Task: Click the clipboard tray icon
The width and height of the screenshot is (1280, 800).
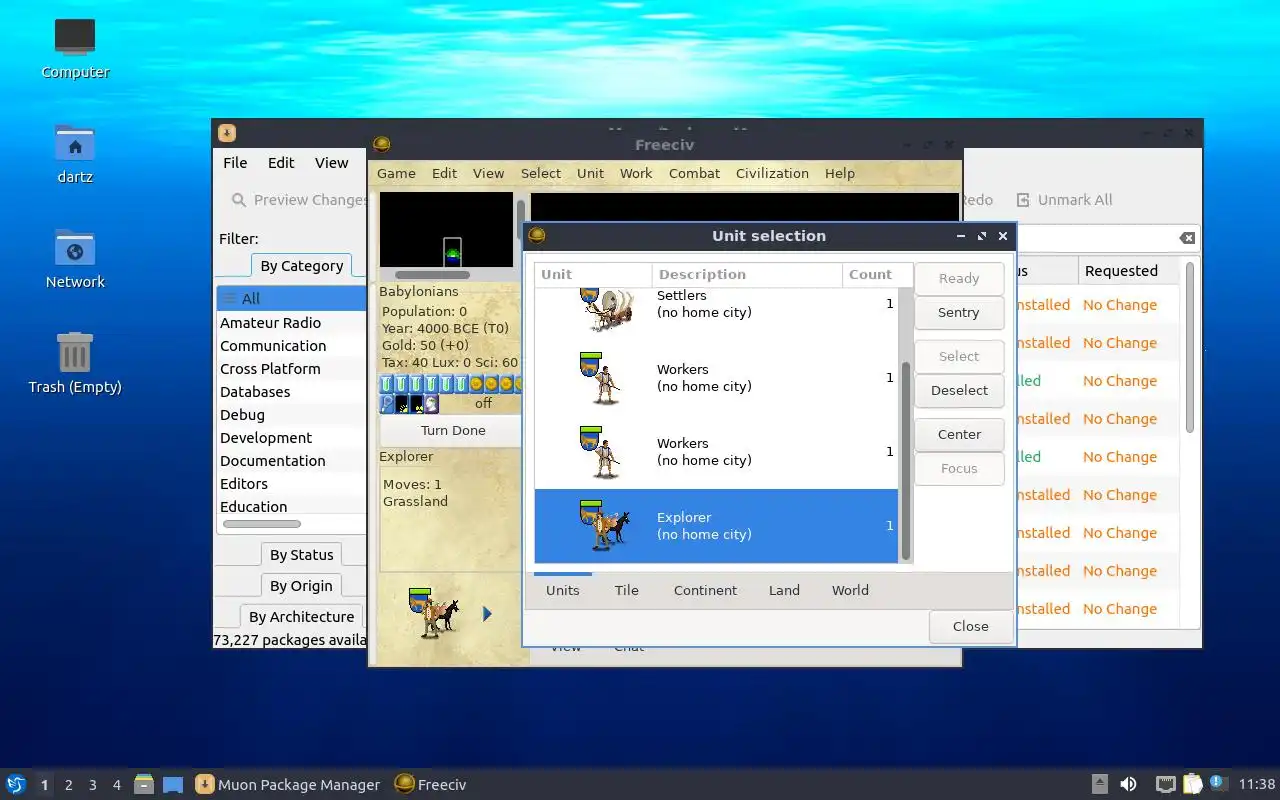Action: pyautogui.click(x=1192, y=784)
